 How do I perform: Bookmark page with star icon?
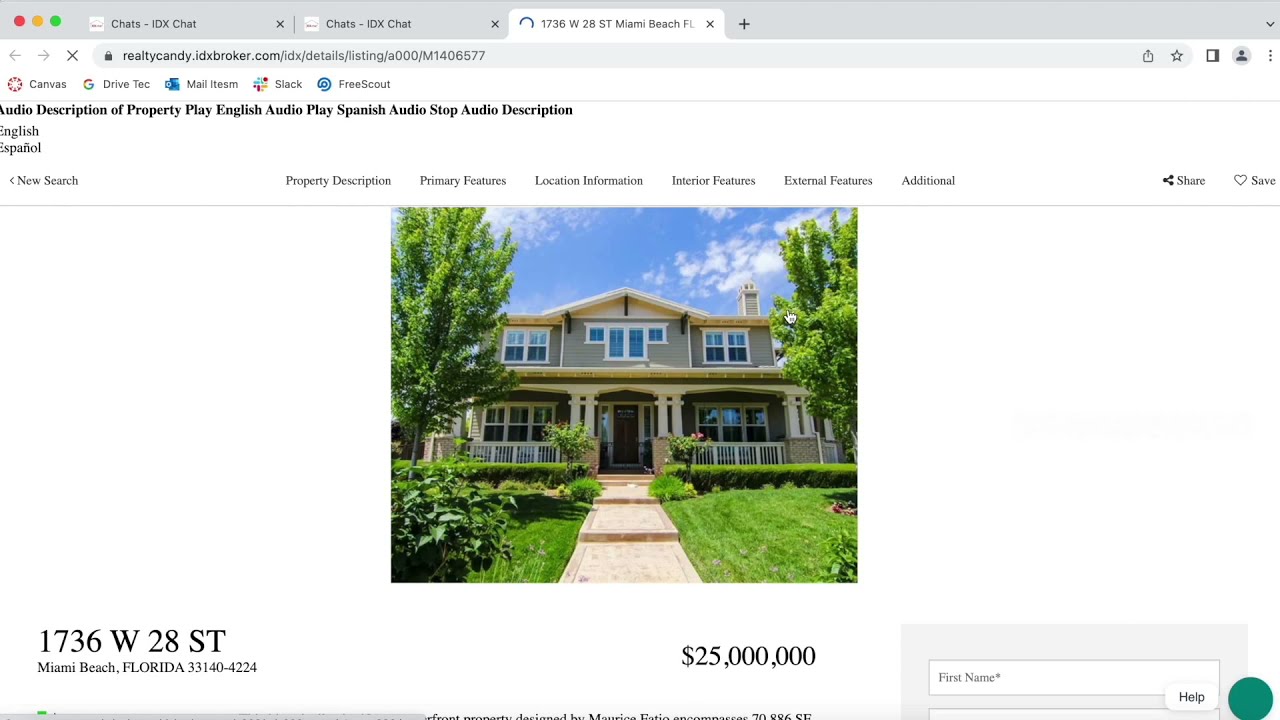(1177, 56)
